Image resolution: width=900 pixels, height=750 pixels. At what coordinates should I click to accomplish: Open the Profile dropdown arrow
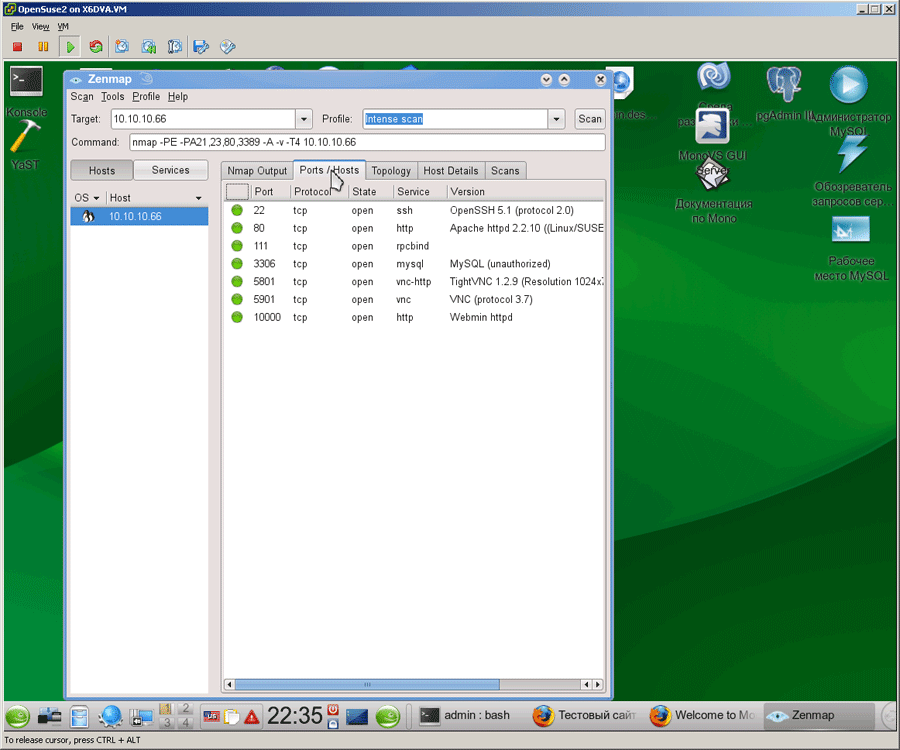click(556, 119)
